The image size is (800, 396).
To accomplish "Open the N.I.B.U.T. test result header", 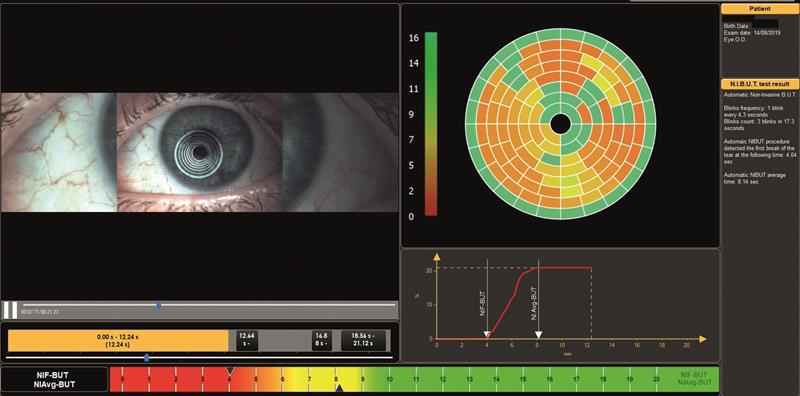I will [760, 84].
